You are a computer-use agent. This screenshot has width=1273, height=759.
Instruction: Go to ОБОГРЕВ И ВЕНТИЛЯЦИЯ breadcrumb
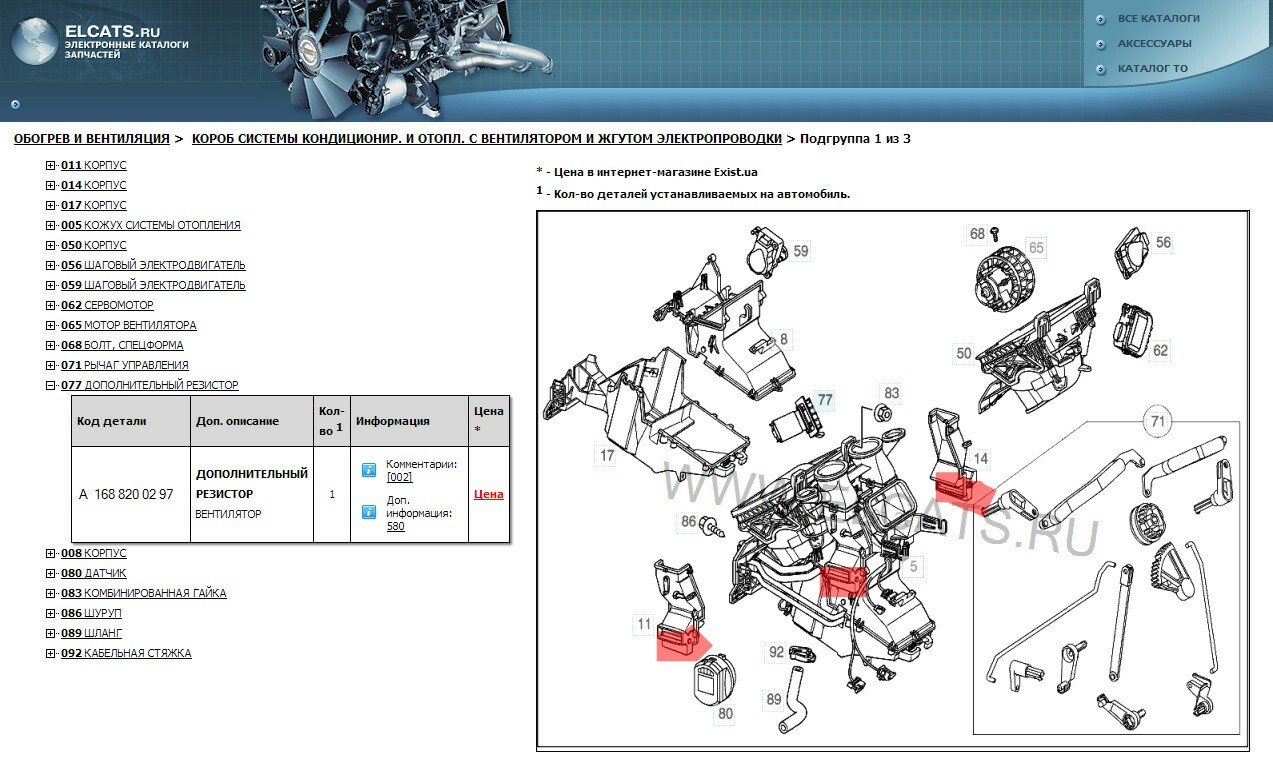pyautogui.click(x=92, y=139)
